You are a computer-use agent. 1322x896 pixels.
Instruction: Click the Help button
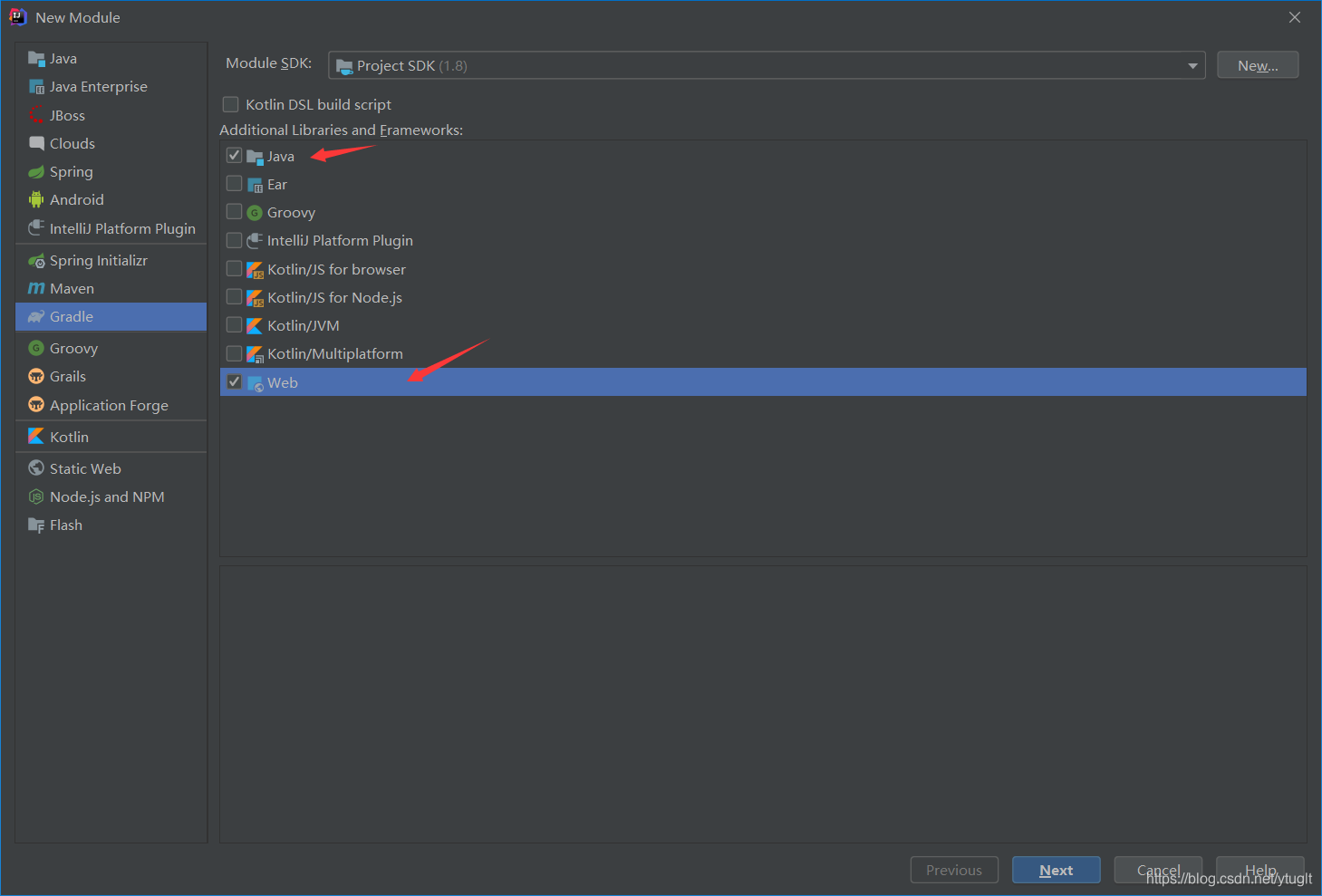click(x=1259, y=870)
